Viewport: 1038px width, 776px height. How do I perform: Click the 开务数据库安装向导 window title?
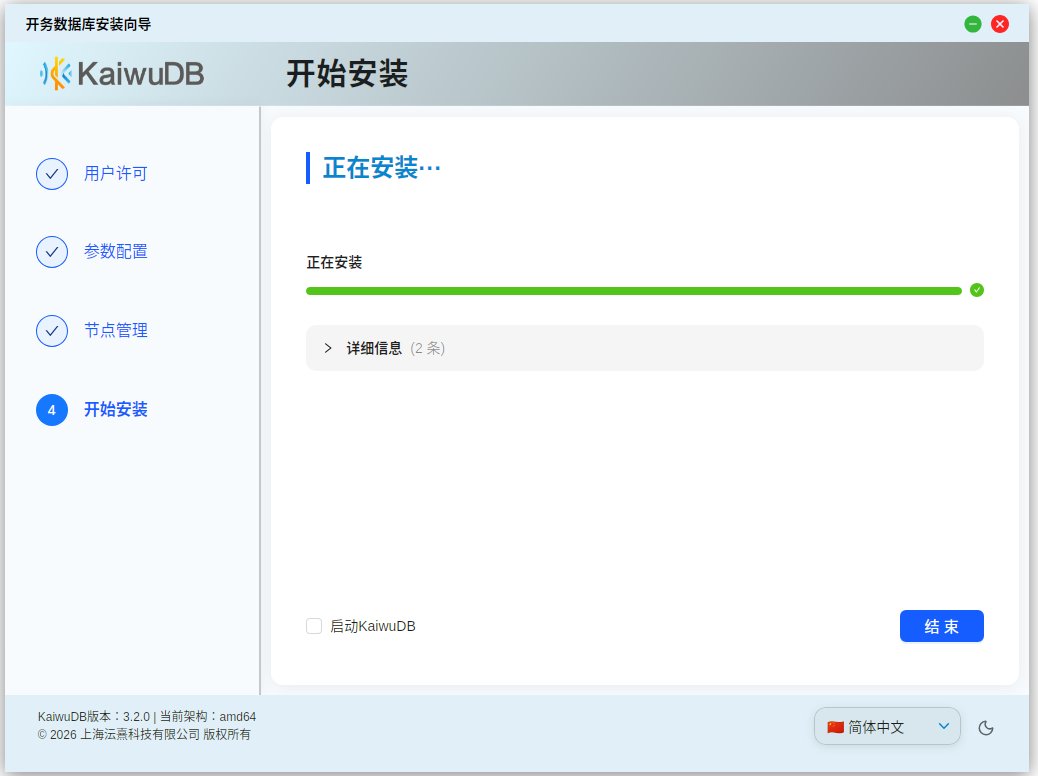coord(88,24)
